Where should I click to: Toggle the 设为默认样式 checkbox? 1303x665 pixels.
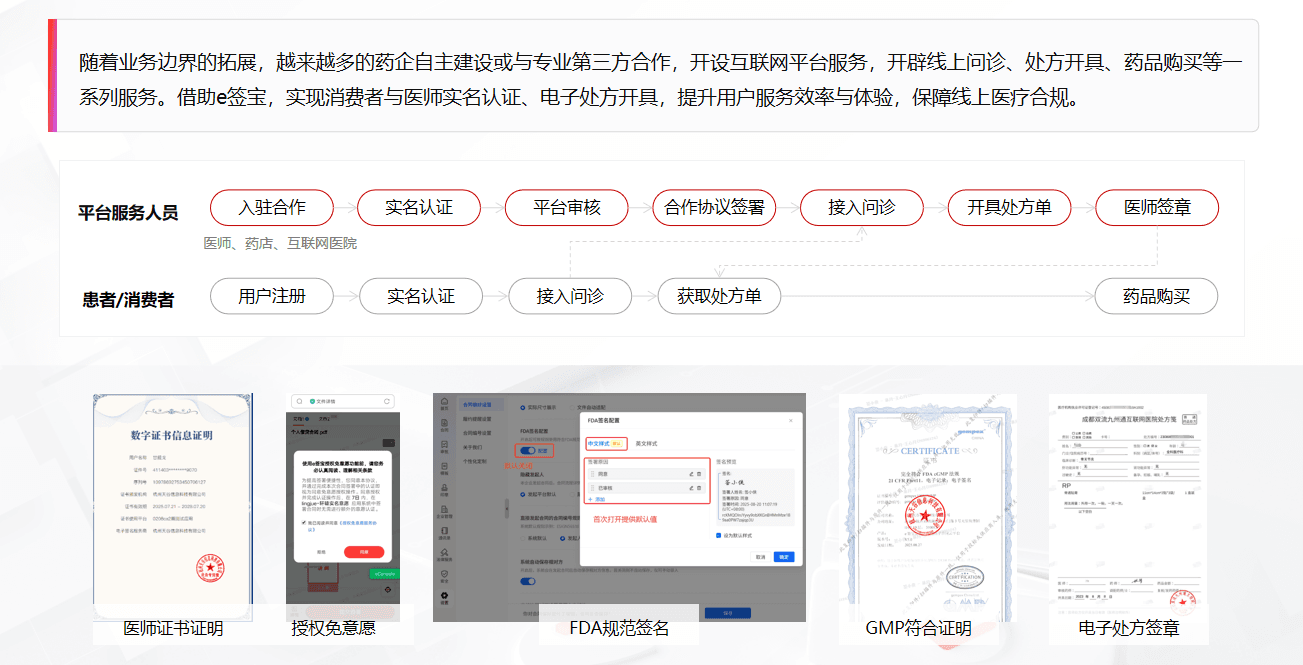coord(719,535)
